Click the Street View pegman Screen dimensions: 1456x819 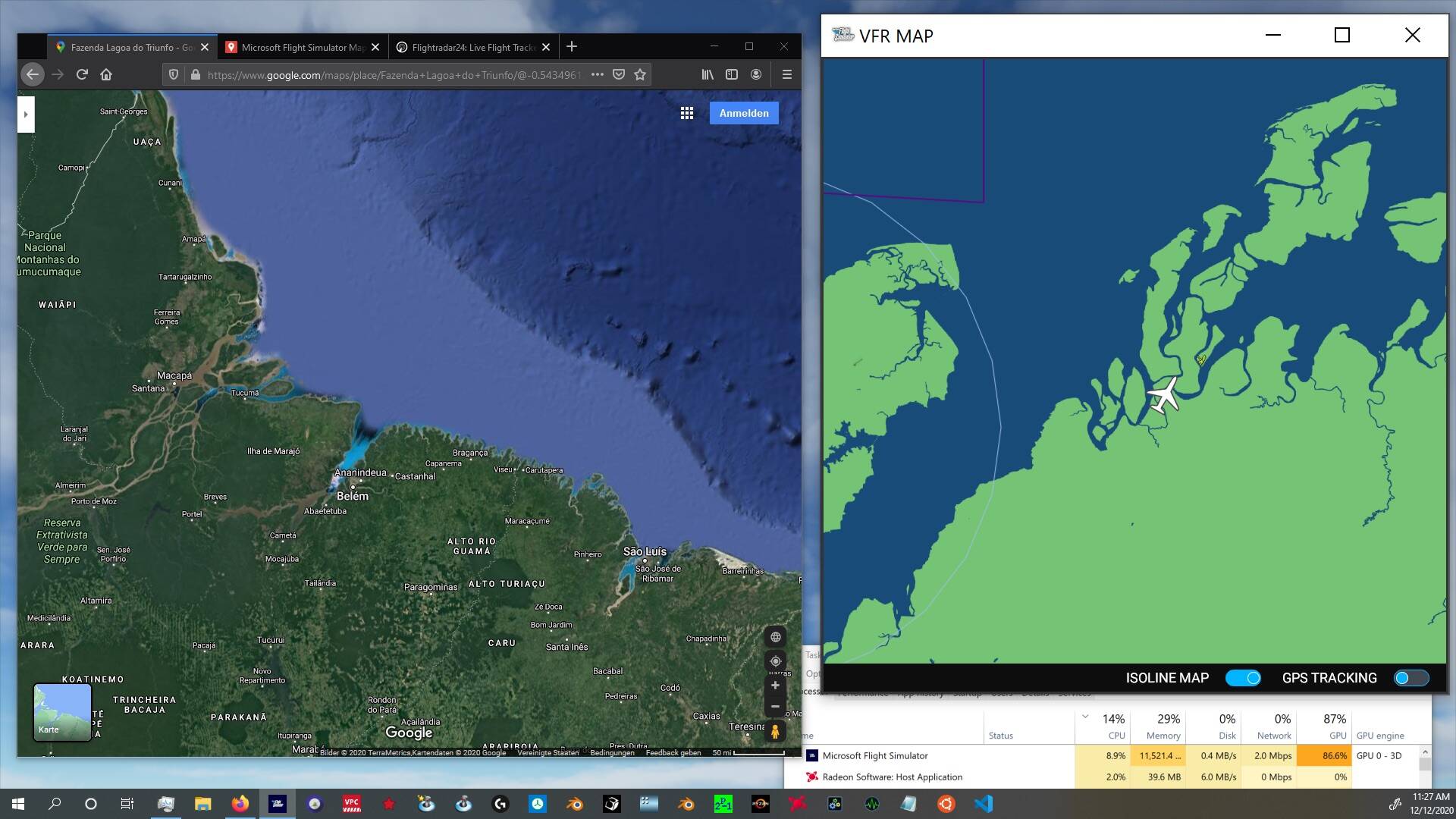(x=775, y=732)
